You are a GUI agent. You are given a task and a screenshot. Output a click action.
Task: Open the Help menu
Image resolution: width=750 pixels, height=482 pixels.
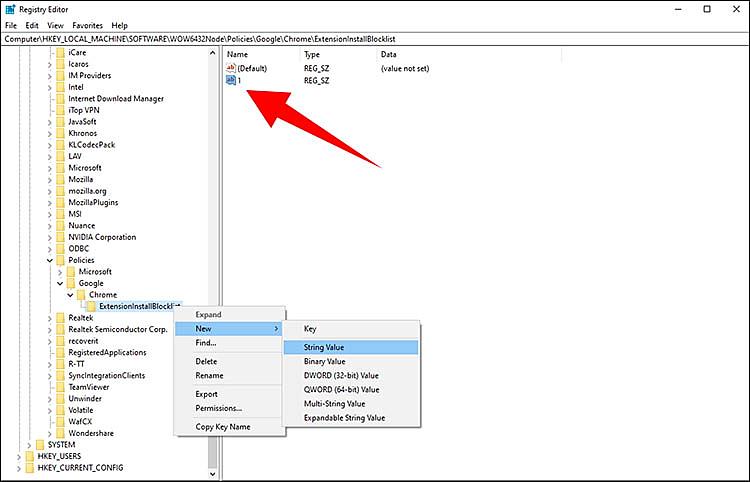[120, 25]
